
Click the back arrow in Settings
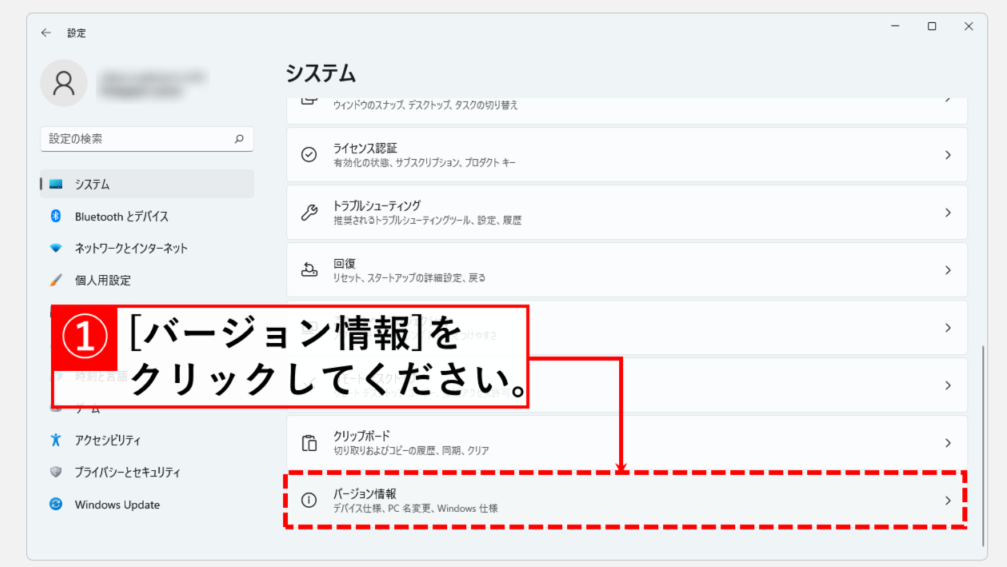(x=46, y=33)
